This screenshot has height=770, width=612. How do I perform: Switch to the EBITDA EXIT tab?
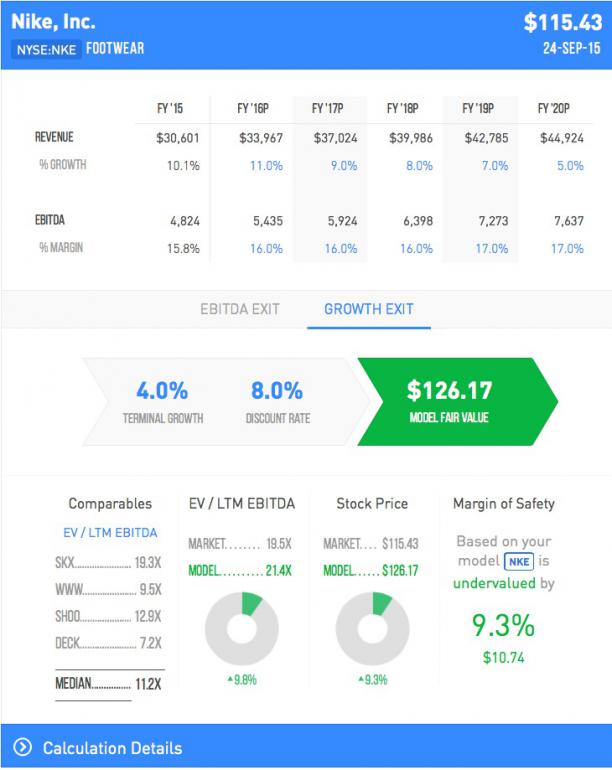coord(240,309)
